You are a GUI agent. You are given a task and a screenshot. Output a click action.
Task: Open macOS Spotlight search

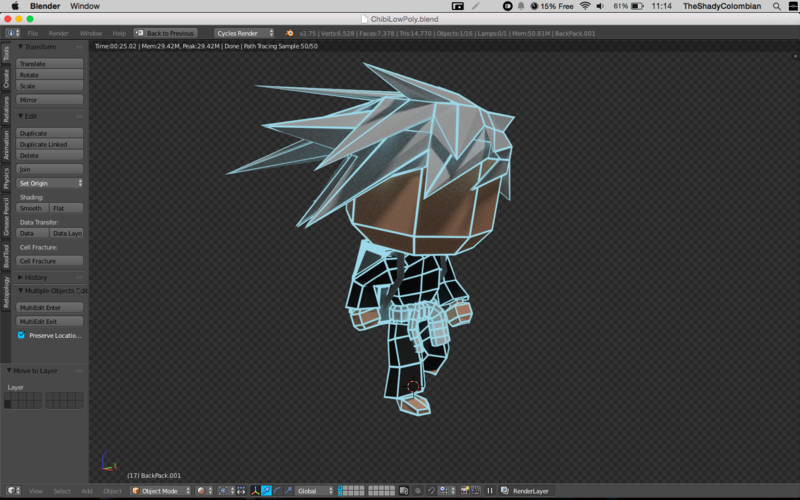pos(777,6)
